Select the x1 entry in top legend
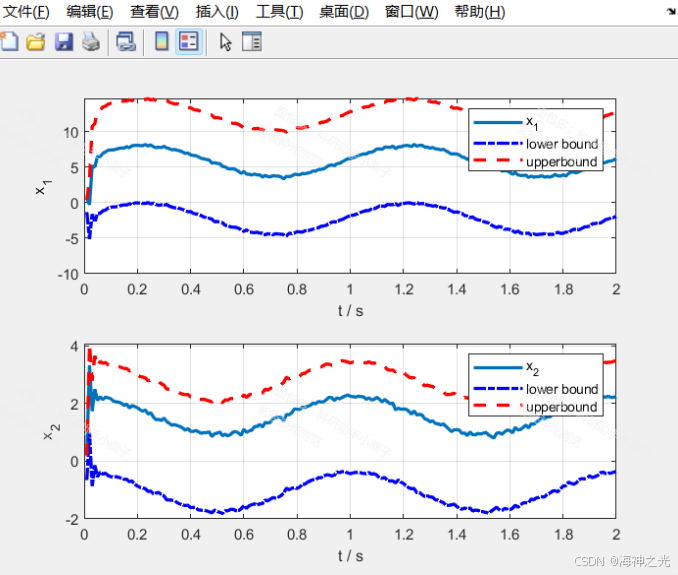The width and height of the screenshot is (678, 575). tap(506, 123)
